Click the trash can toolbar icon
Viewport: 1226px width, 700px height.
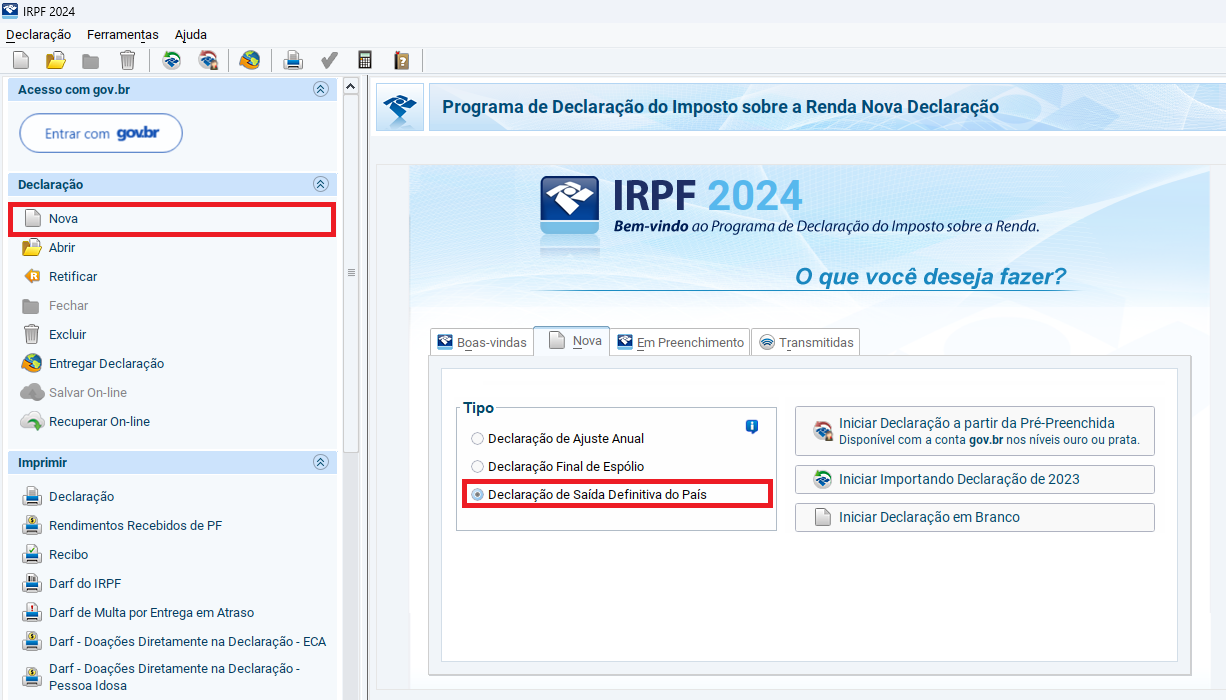point(127,60)
